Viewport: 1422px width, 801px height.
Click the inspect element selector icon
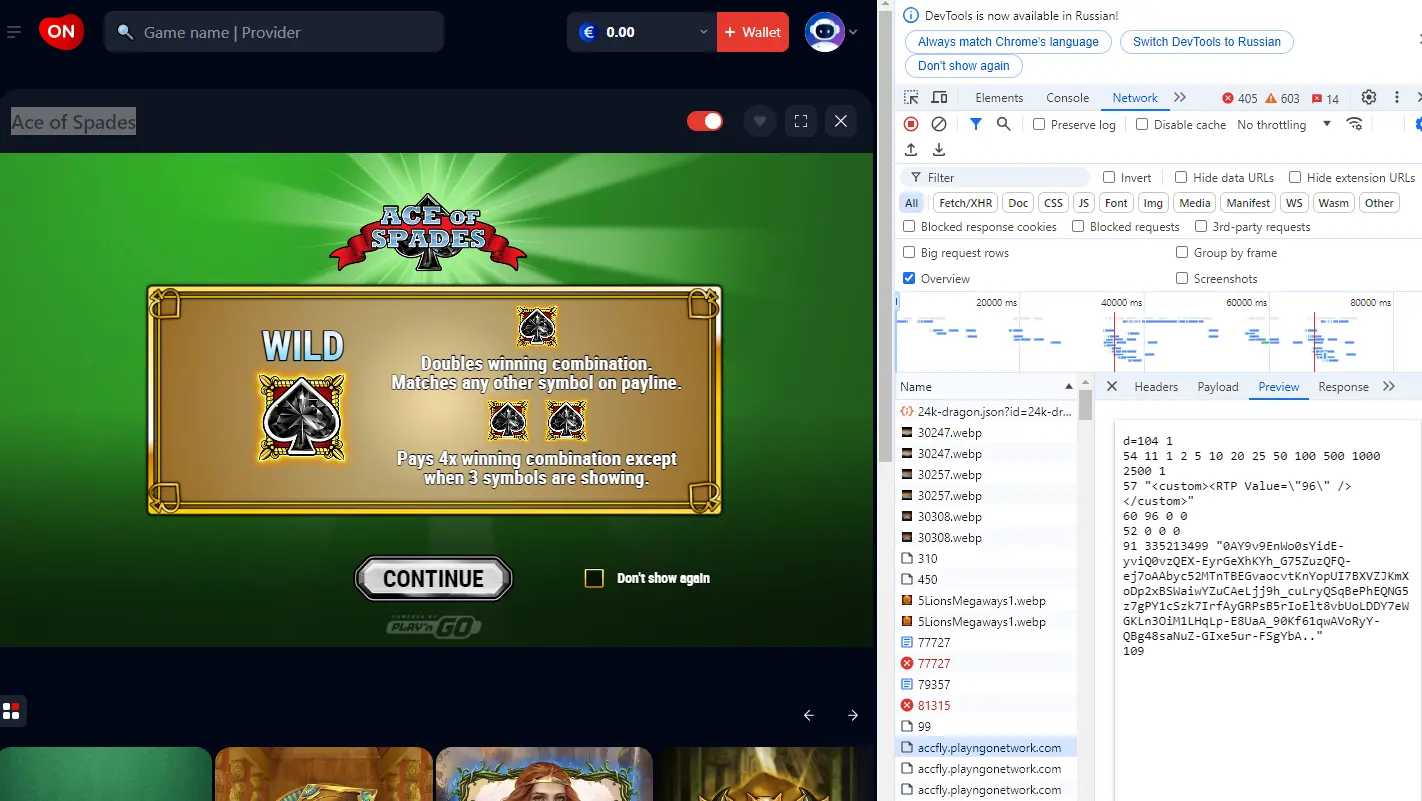click(x=911, y=98)
